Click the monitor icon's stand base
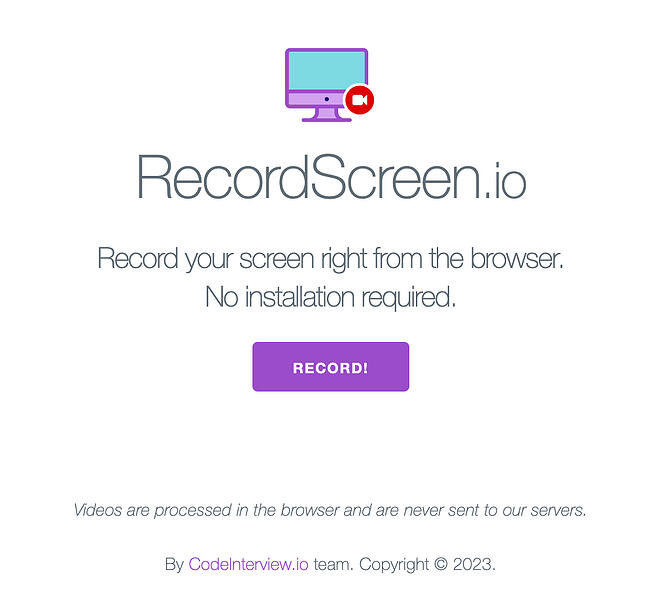The height and width of the screenshot is (604, 650). [327, 119]
